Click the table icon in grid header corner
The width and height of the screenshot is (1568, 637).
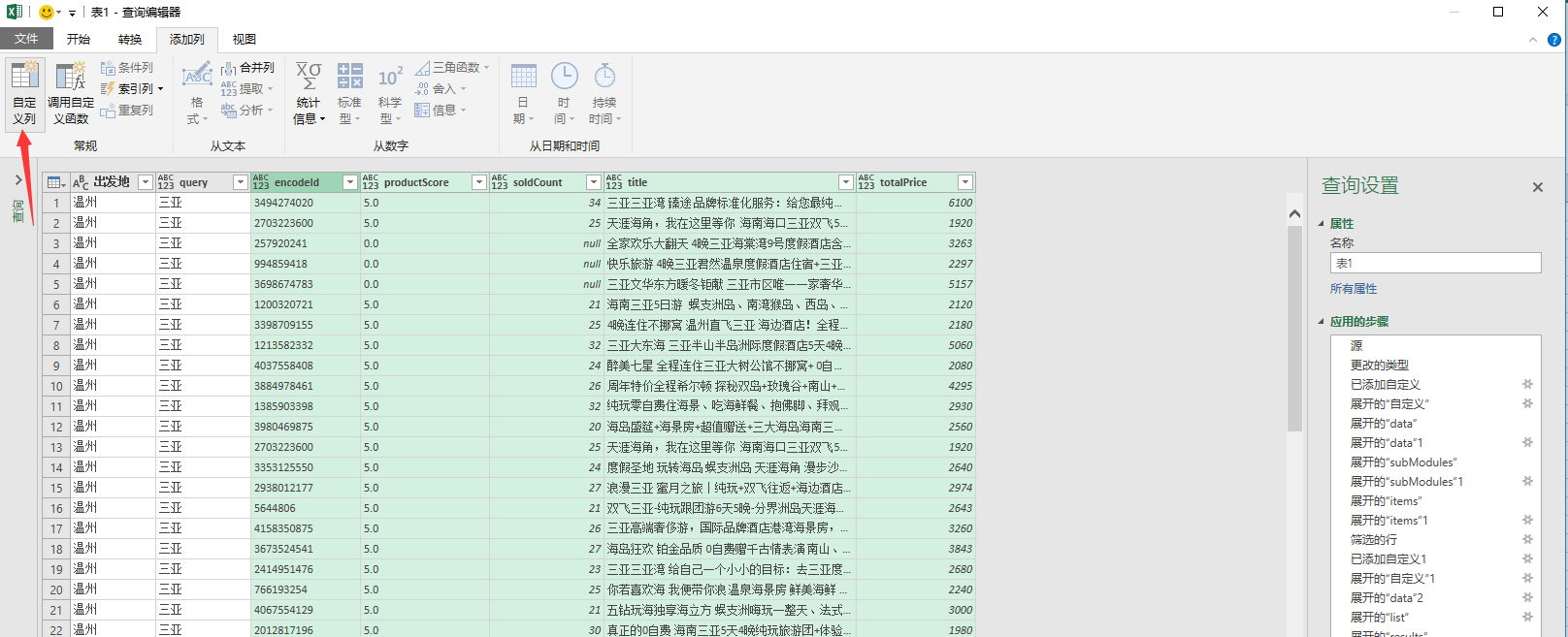(x=55, y=182)
